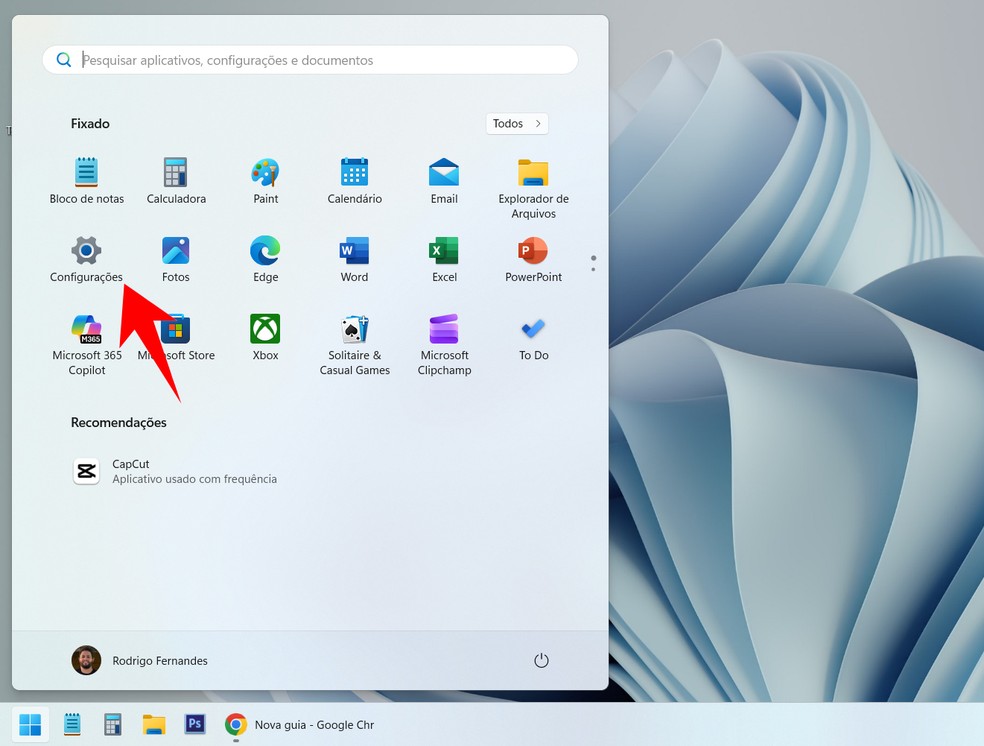Open Excel pinned app
Viewport: 984px width, 746px height.
point(444,259)
